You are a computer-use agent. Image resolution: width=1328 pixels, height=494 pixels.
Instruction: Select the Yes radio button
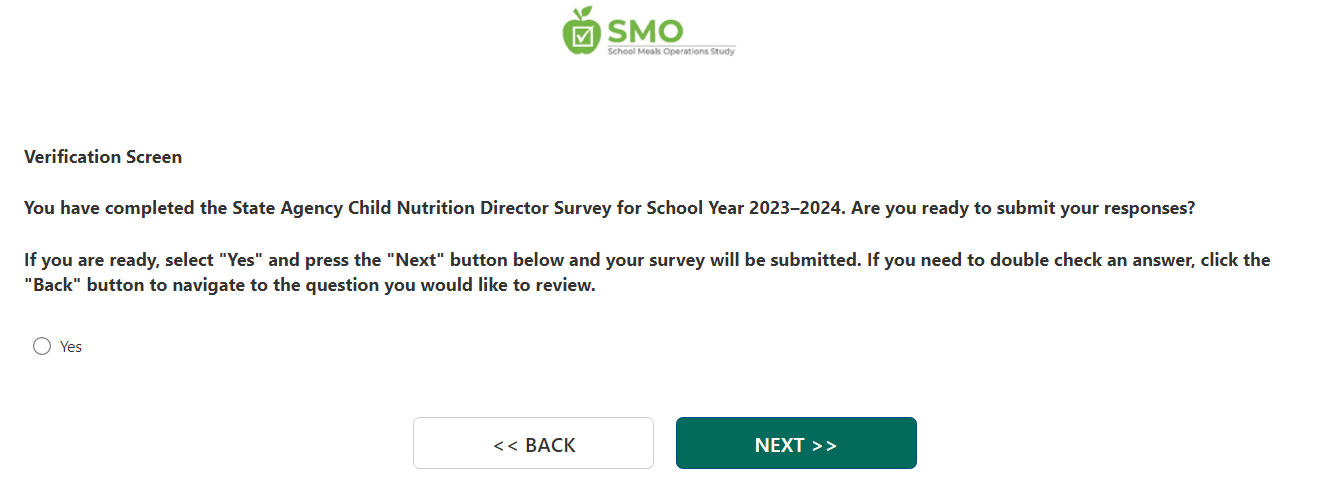point(42,346)
